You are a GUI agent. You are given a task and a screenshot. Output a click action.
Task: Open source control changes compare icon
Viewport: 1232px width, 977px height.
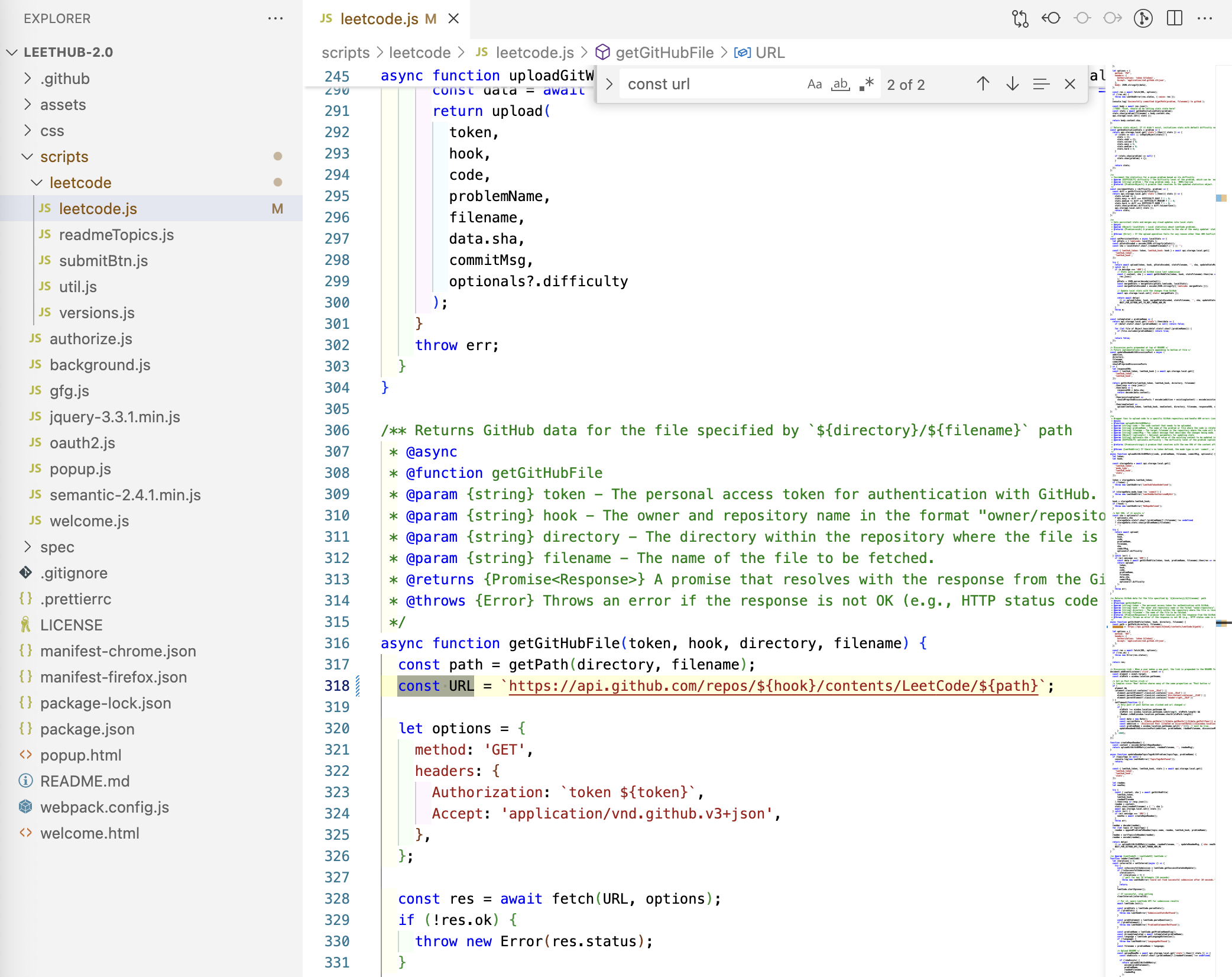pos(1020,19)
